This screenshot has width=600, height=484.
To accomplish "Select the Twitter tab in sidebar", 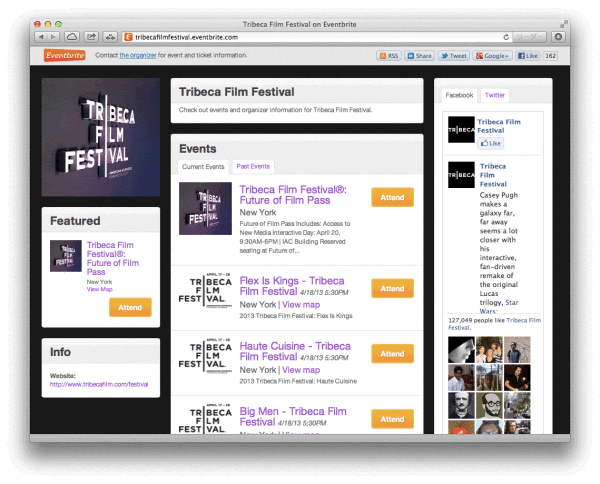I will pos(494,95).
